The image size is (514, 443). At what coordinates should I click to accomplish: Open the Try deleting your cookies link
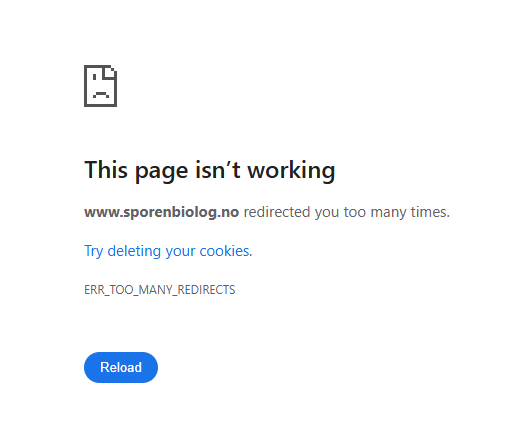[168, 251]
